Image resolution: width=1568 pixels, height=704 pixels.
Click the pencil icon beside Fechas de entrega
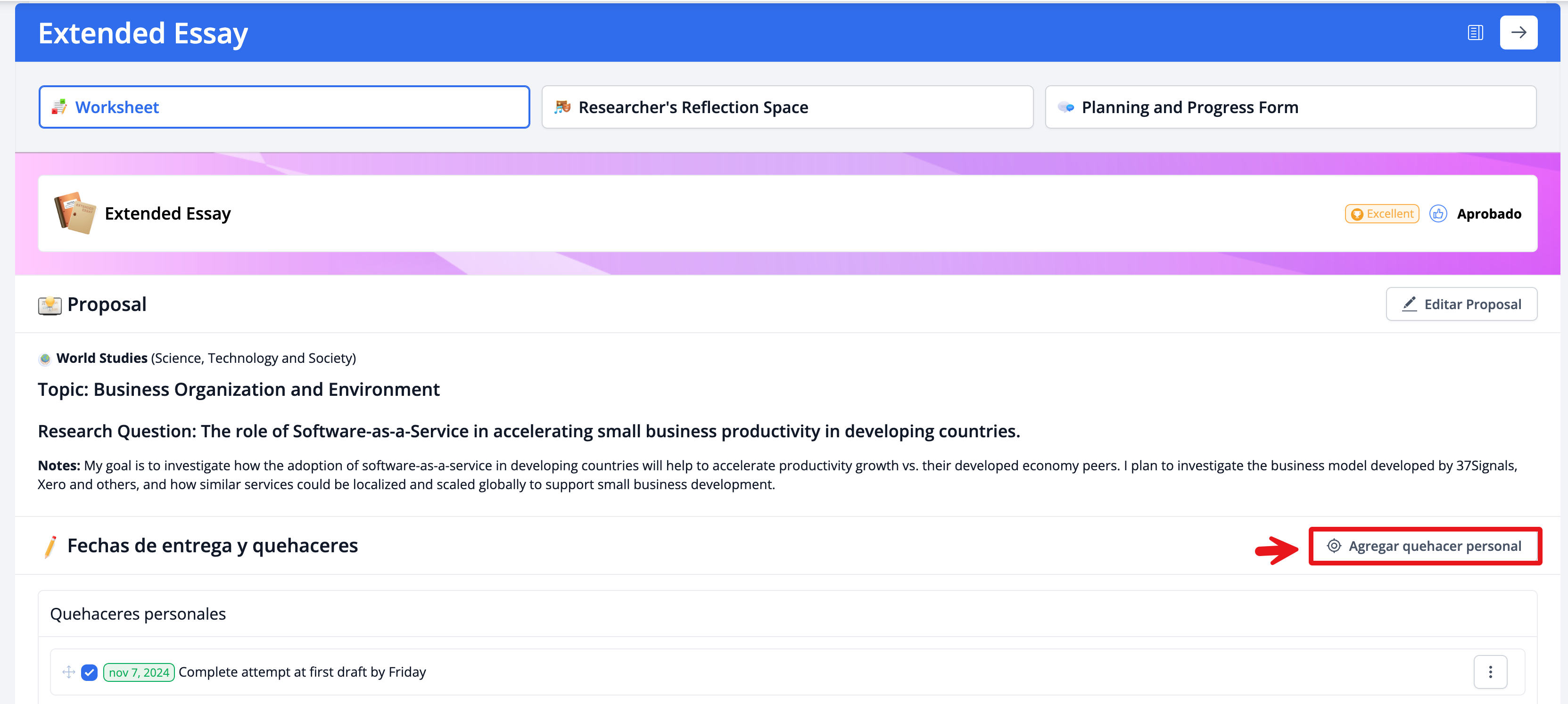(x=50, y=546)
